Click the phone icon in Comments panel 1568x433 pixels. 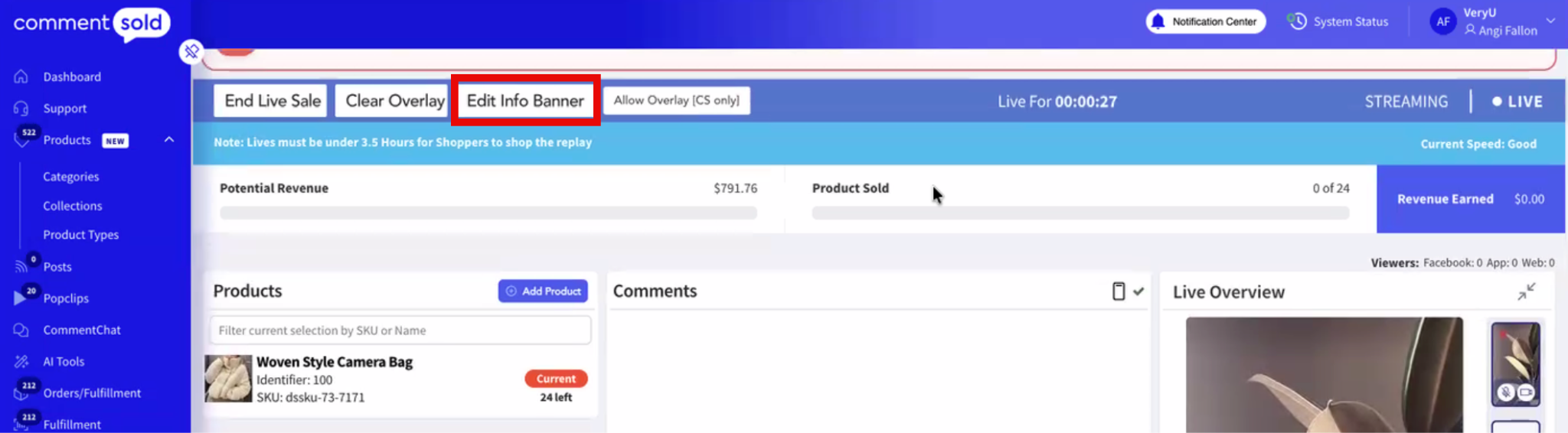pyautogui.click(x=1119, y=291)
